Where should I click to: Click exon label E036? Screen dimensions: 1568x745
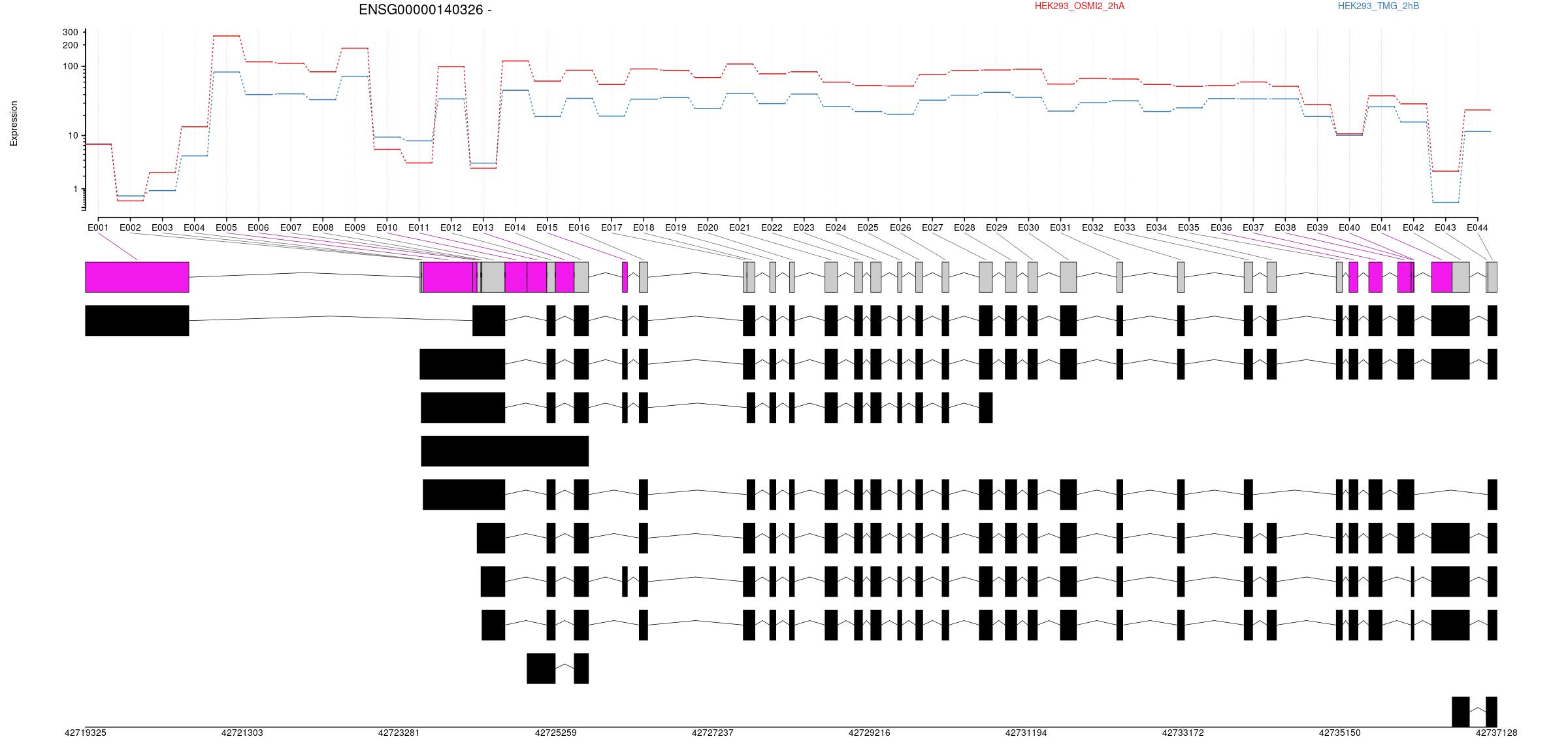[1221, 227]
